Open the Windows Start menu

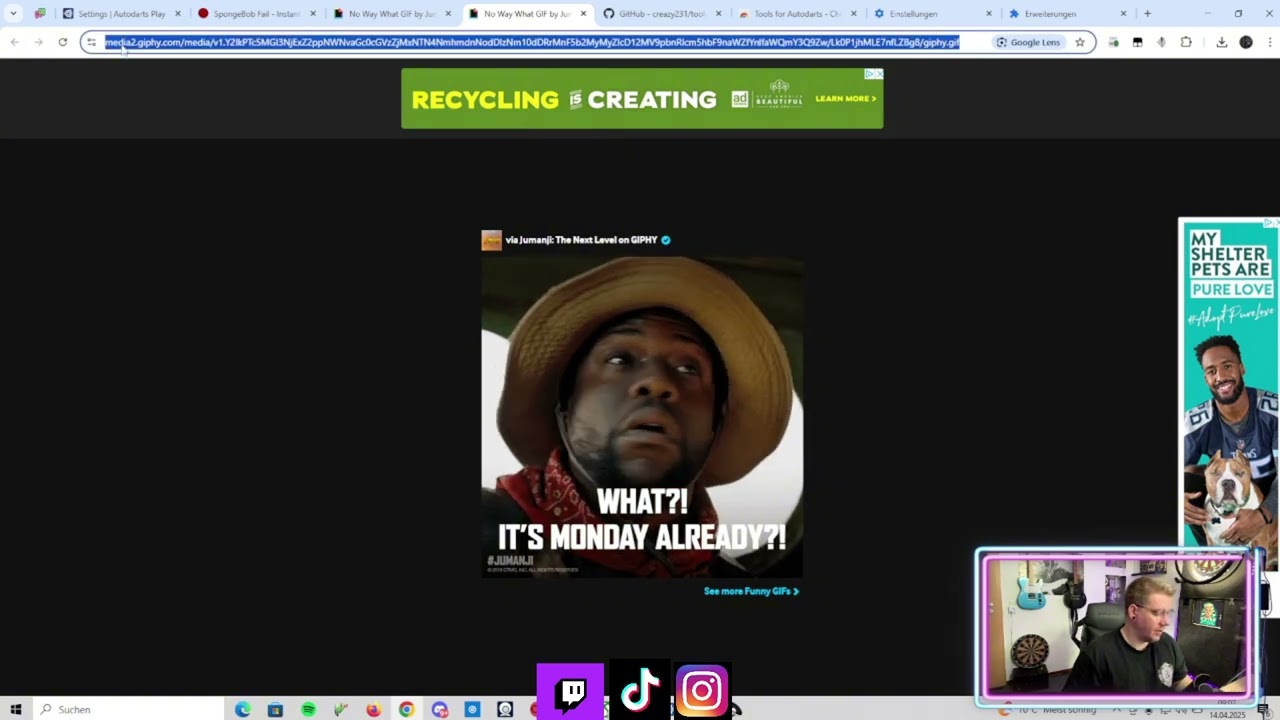click(15, 709)
